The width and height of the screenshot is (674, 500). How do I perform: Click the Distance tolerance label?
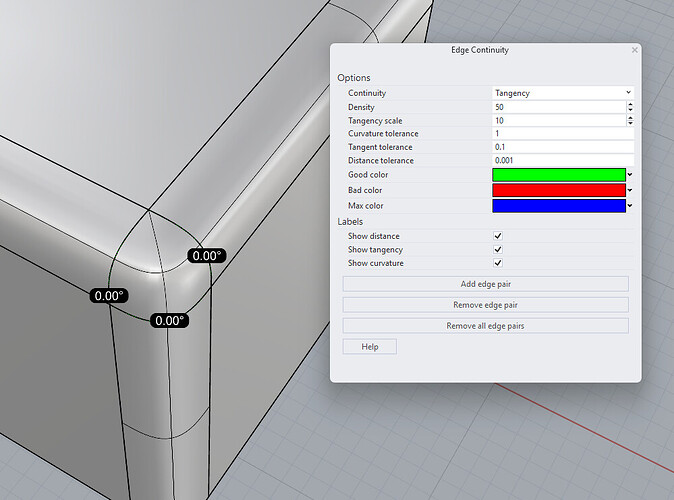click(381, 160)
